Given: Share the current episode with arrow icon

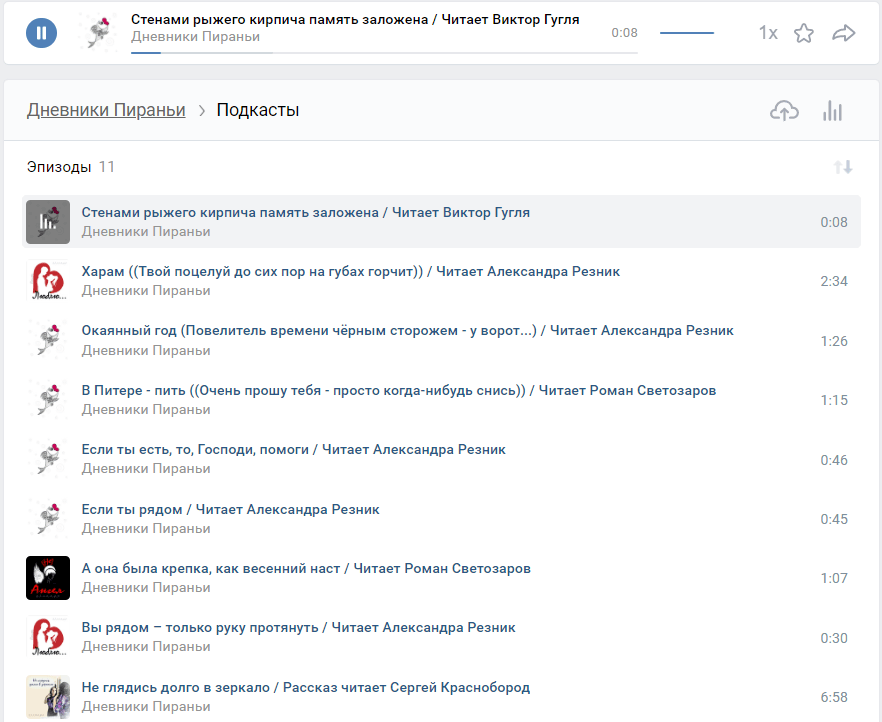Looking at the screenshot, I should coord(844,33).
